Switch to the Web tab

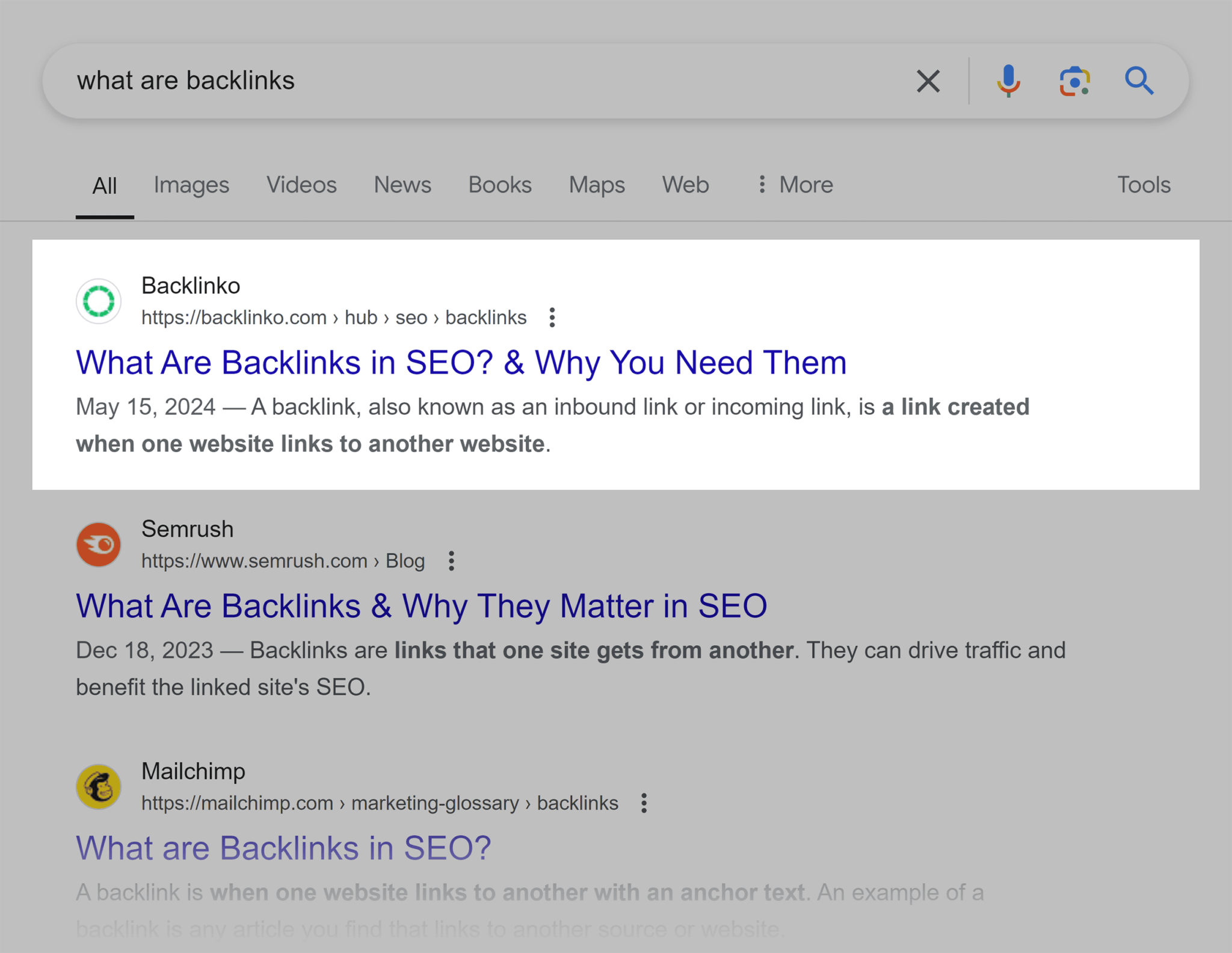(x=685, y=185)
